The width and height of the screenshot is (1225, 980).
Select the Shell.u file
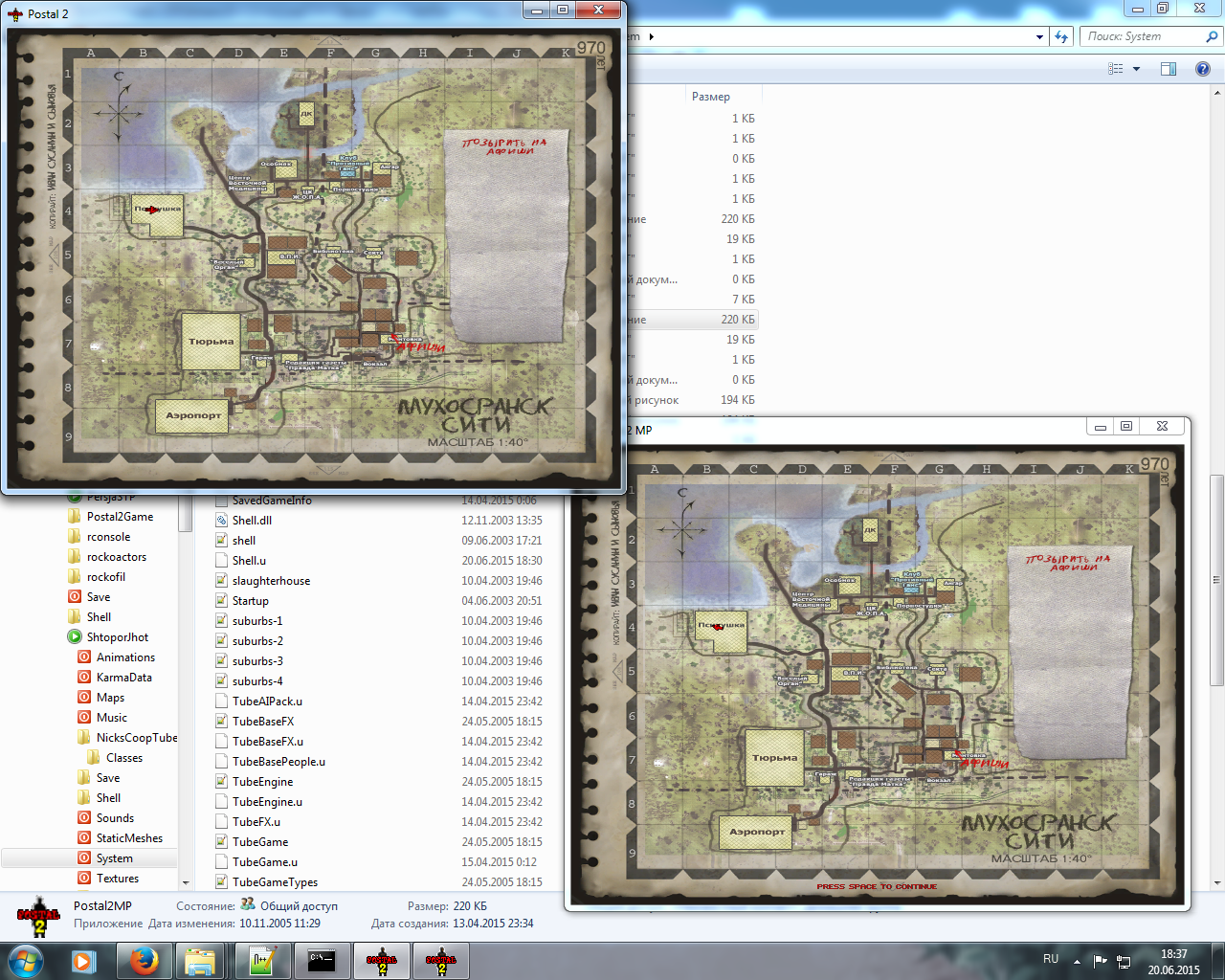[x=249, y=561]
